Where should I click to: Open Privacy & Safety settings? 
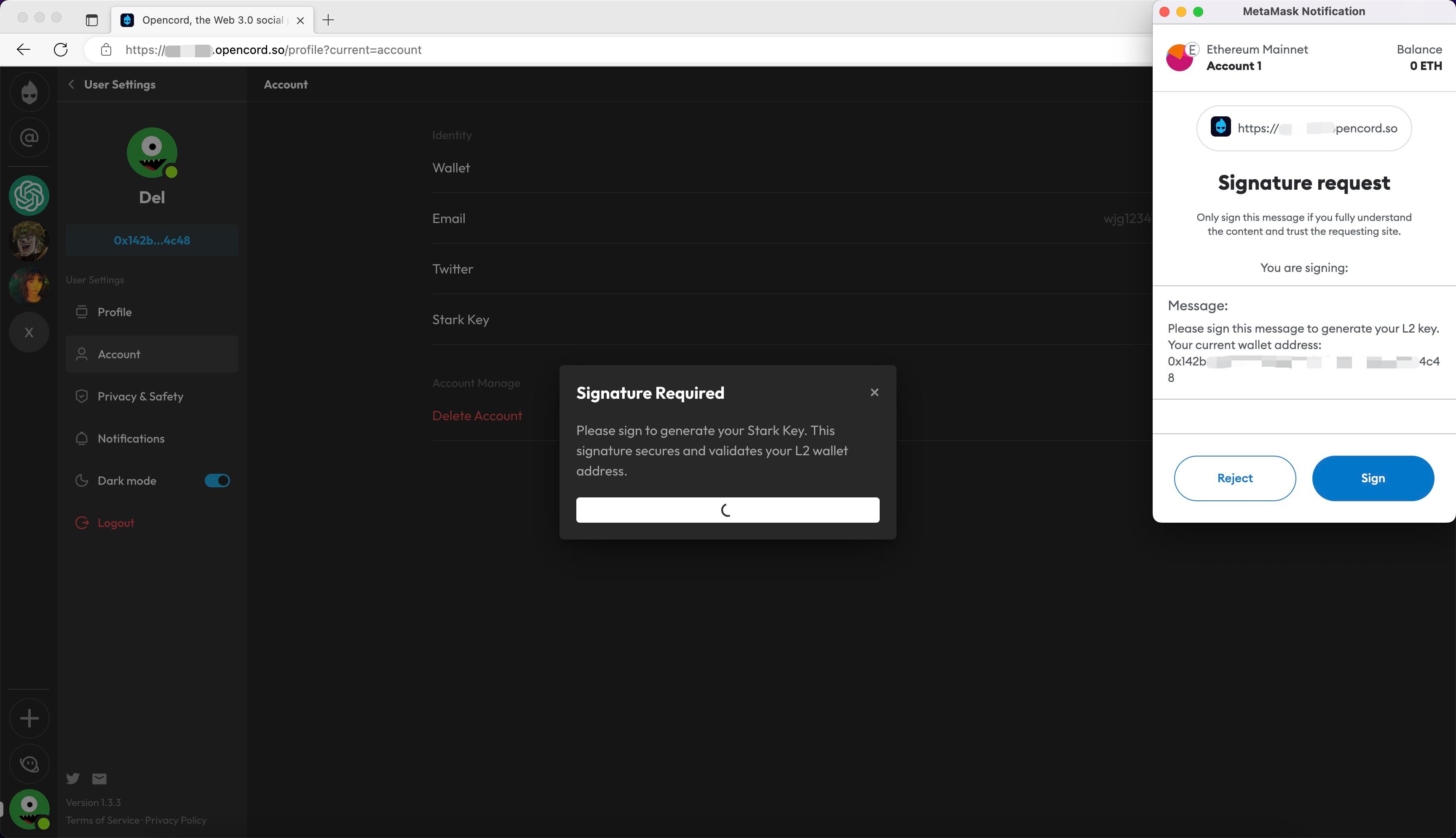pyautogui.click(x=152, y=396)
